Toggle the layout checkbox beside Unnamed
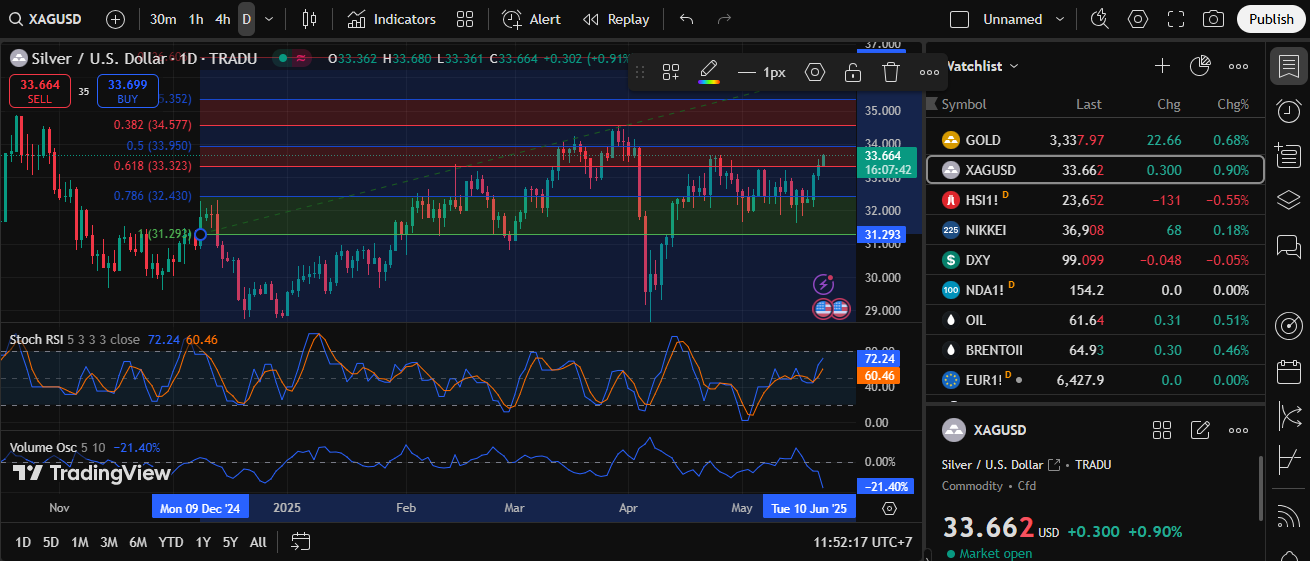This screenshot has height=561, width=1310. coord(959,19)
